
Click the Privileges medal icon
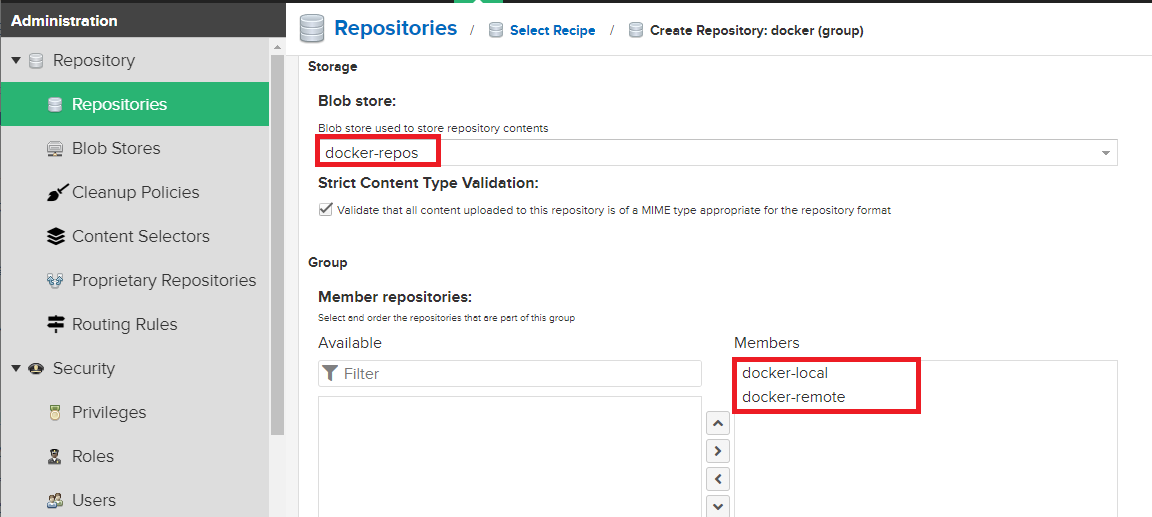55,413
